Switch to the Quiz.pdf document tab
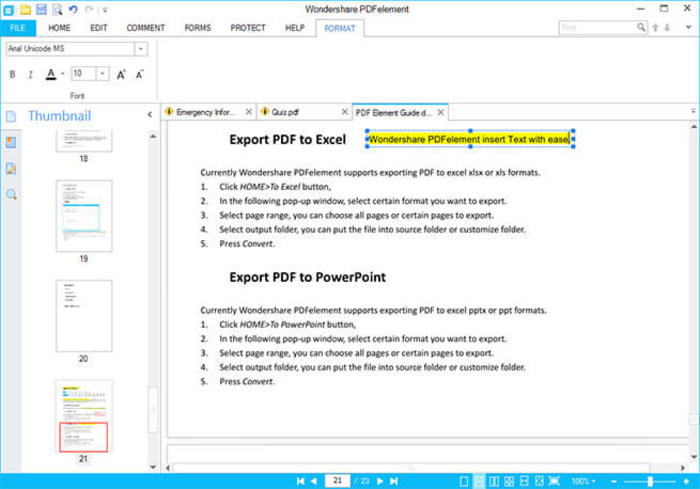Image resolution: width=700 pixels, height=489 pixels. click(x=286, y=112)
